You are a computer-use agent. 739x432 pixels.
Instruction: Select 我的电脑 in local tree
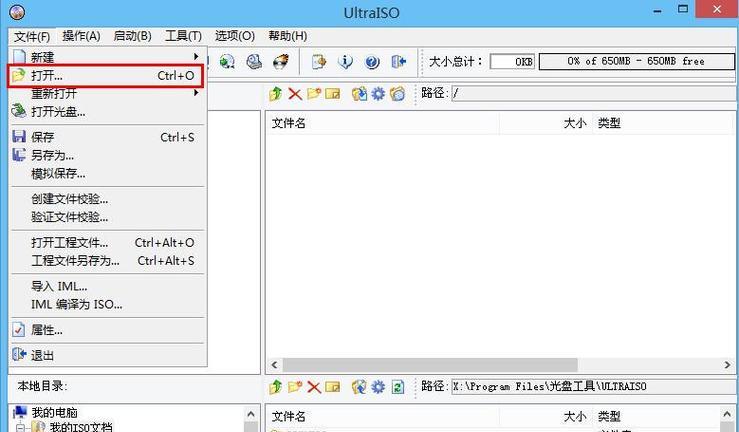pyautogui.click(x=55, y=413)
